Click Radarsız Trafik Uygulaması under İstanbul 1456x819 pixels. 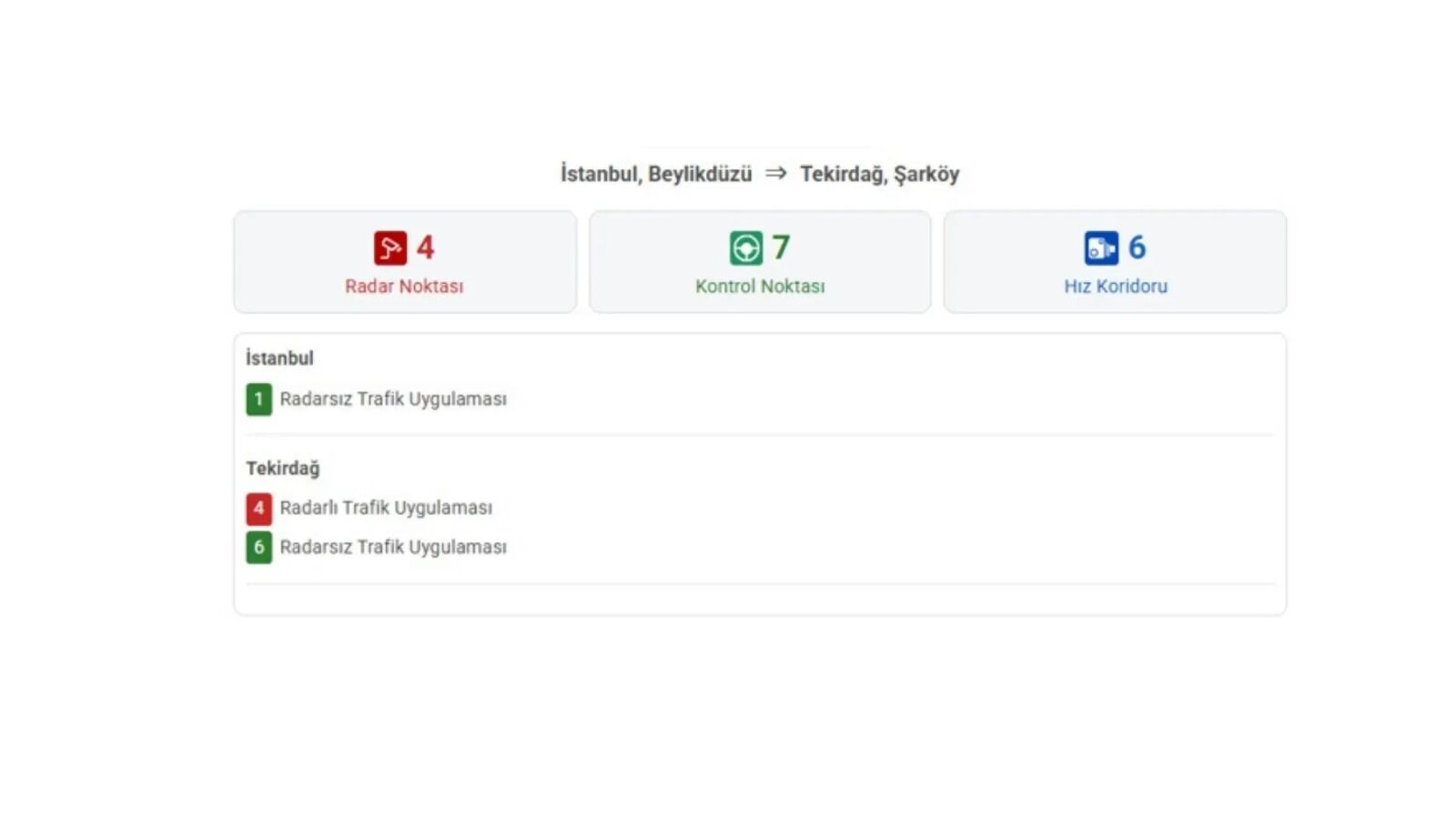[x=393, y=399]
